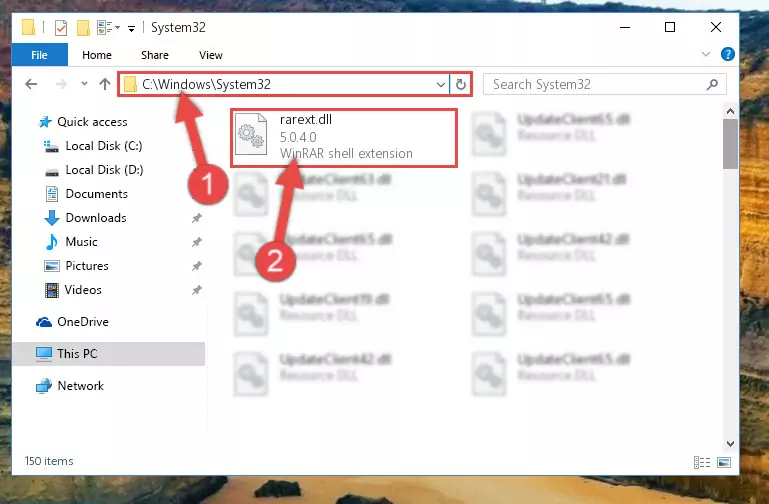The height and width of the screenshot is (504, 769).
Task: Open the recent locations dropdown arrow
Action: point(84,84)
